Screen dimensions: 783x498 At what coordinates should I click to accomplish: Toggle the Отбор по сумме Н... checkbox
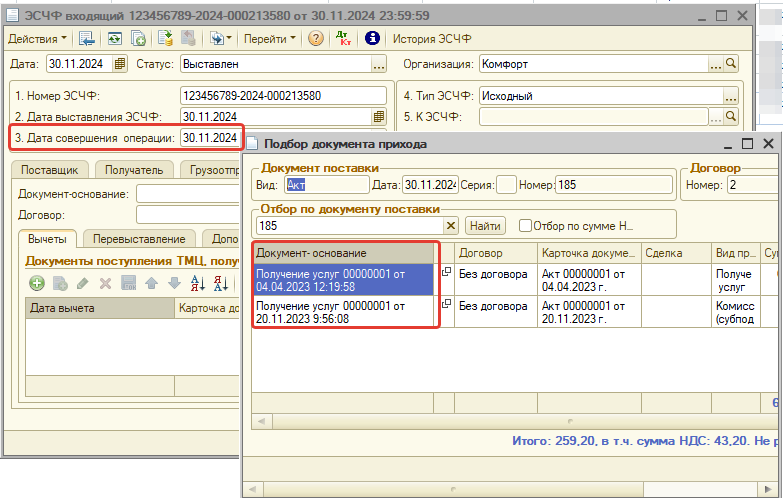point(525,226)
